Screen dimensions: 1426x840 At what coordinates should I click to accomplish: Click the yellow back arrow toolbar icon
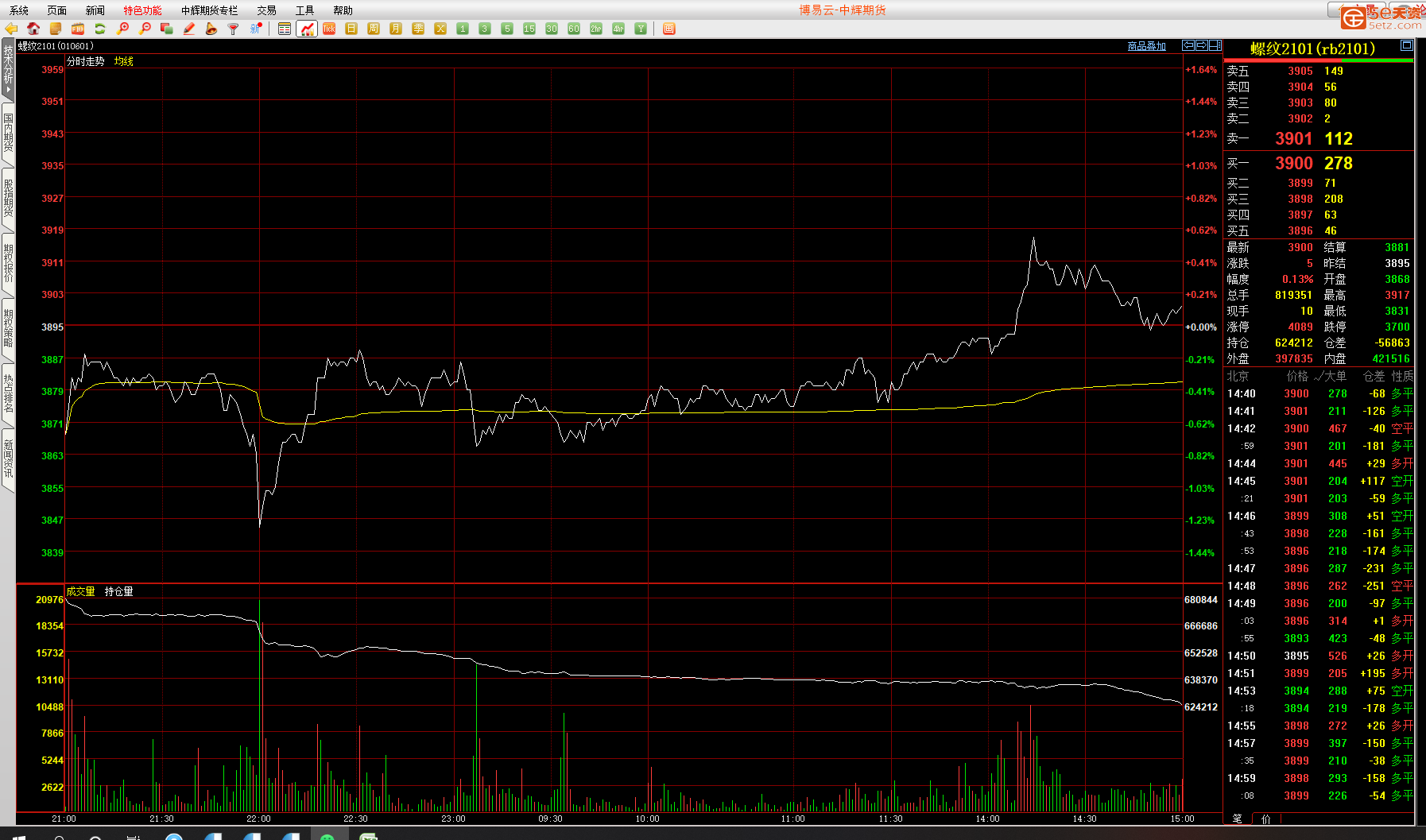coord(11,29)
